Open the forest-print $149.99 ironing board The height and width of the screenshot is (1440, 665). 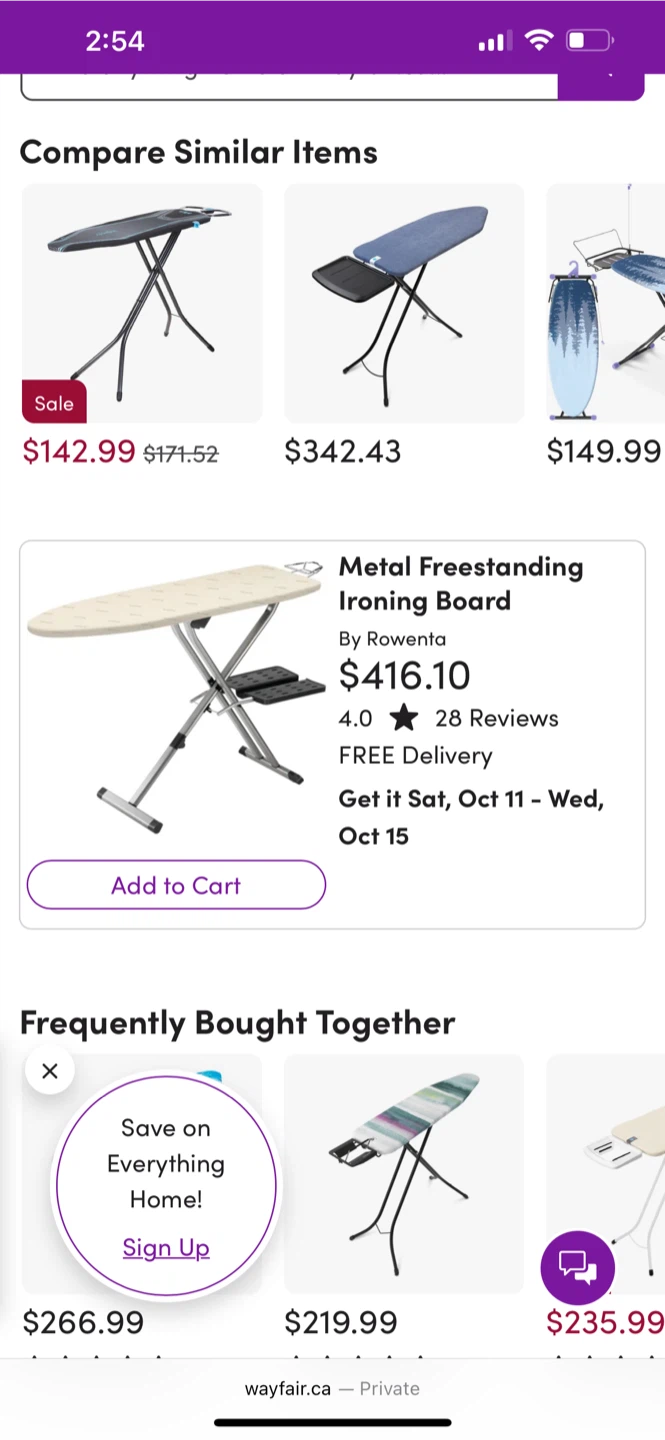pos(606,303)
